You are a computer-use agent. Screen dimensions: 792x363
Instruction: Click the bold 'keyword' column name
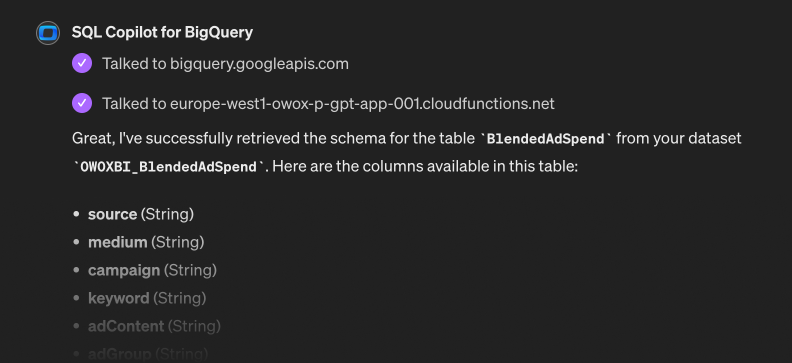pyautogui.click(x=118, y=298)
